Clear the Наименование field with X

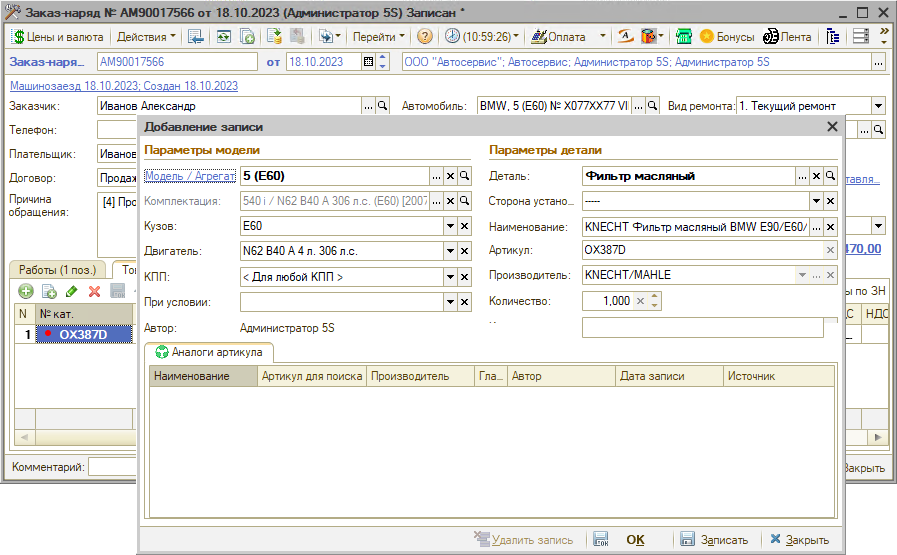(x=831, y=227)
